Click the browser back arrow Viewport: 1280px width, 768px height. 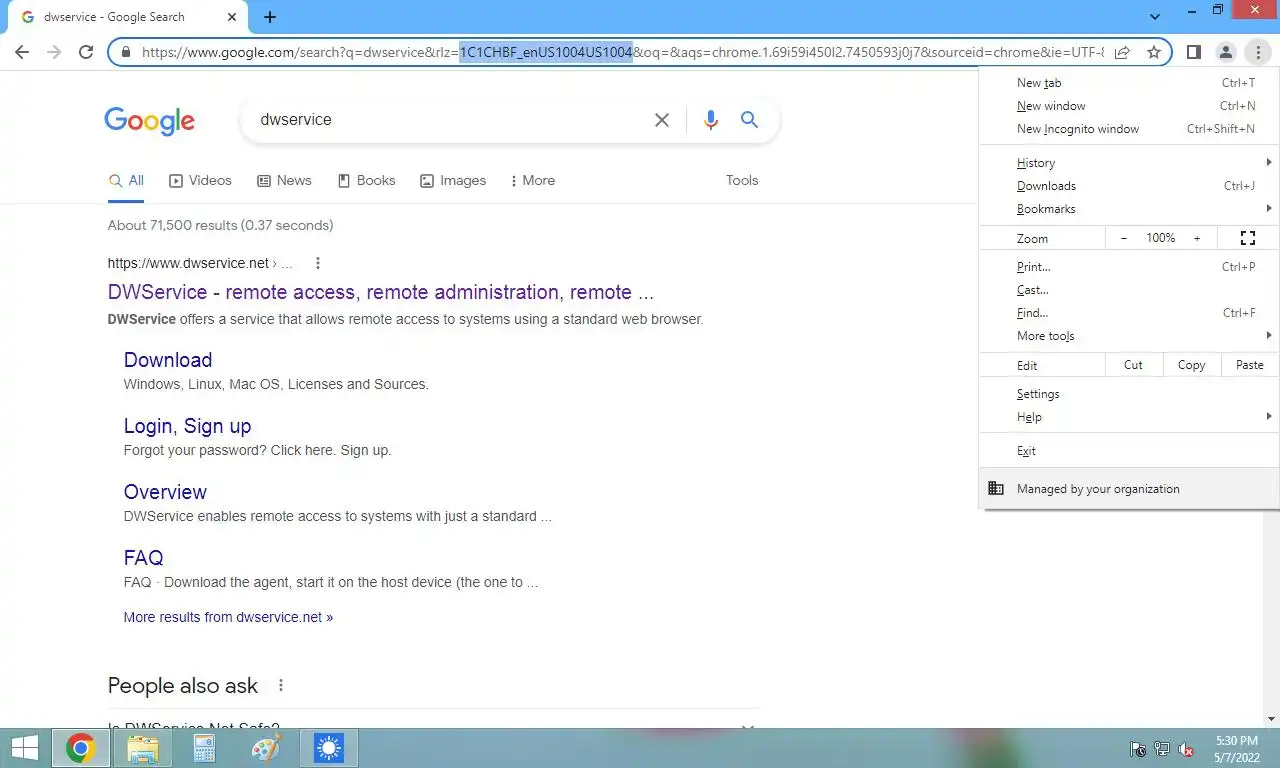coord(22,52)
